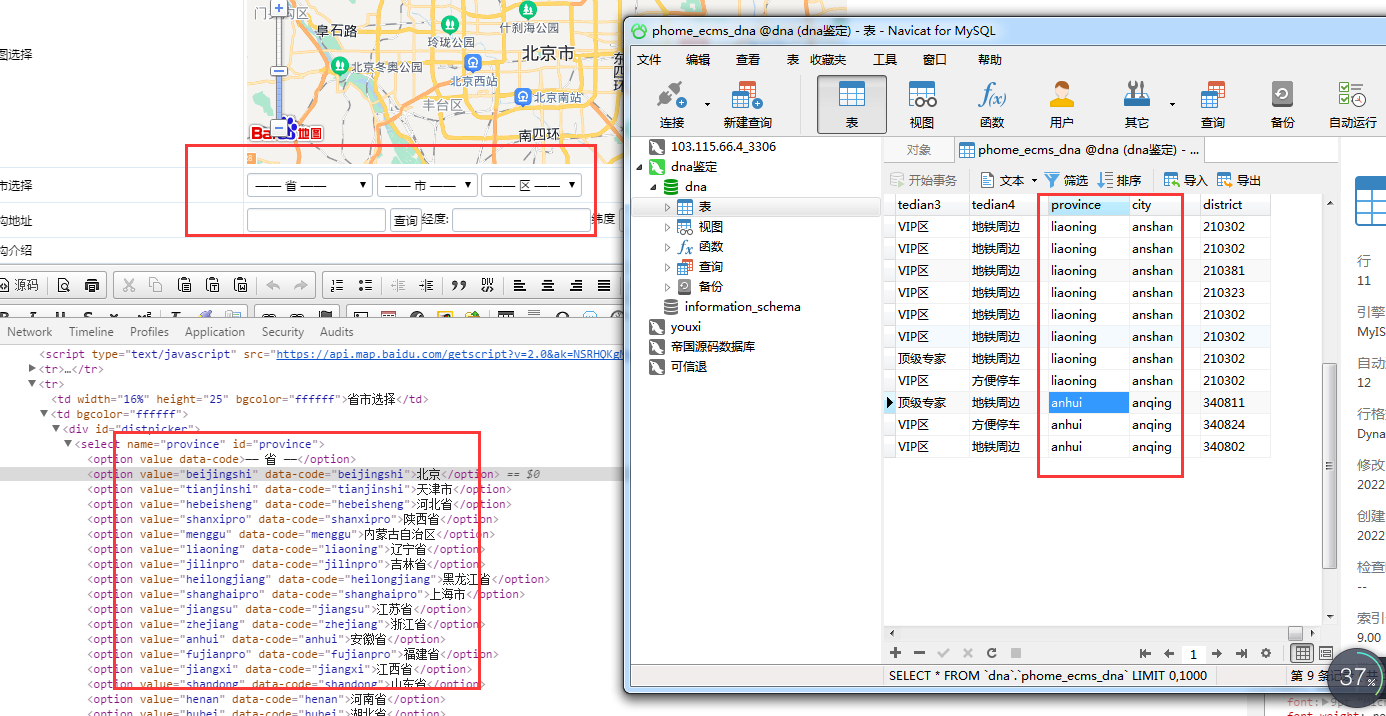1386x716 pixels.
Task: Select the 帝国源码数据库 connection
Action: [713, 347]
